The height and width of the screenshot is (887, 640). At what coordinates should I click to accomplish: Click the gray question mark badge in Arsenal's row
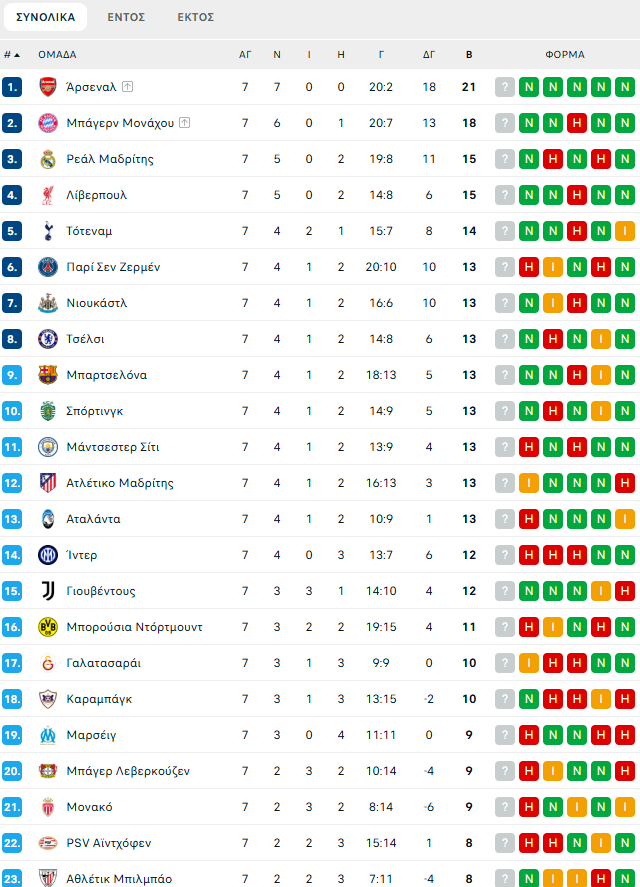[505, 87]
